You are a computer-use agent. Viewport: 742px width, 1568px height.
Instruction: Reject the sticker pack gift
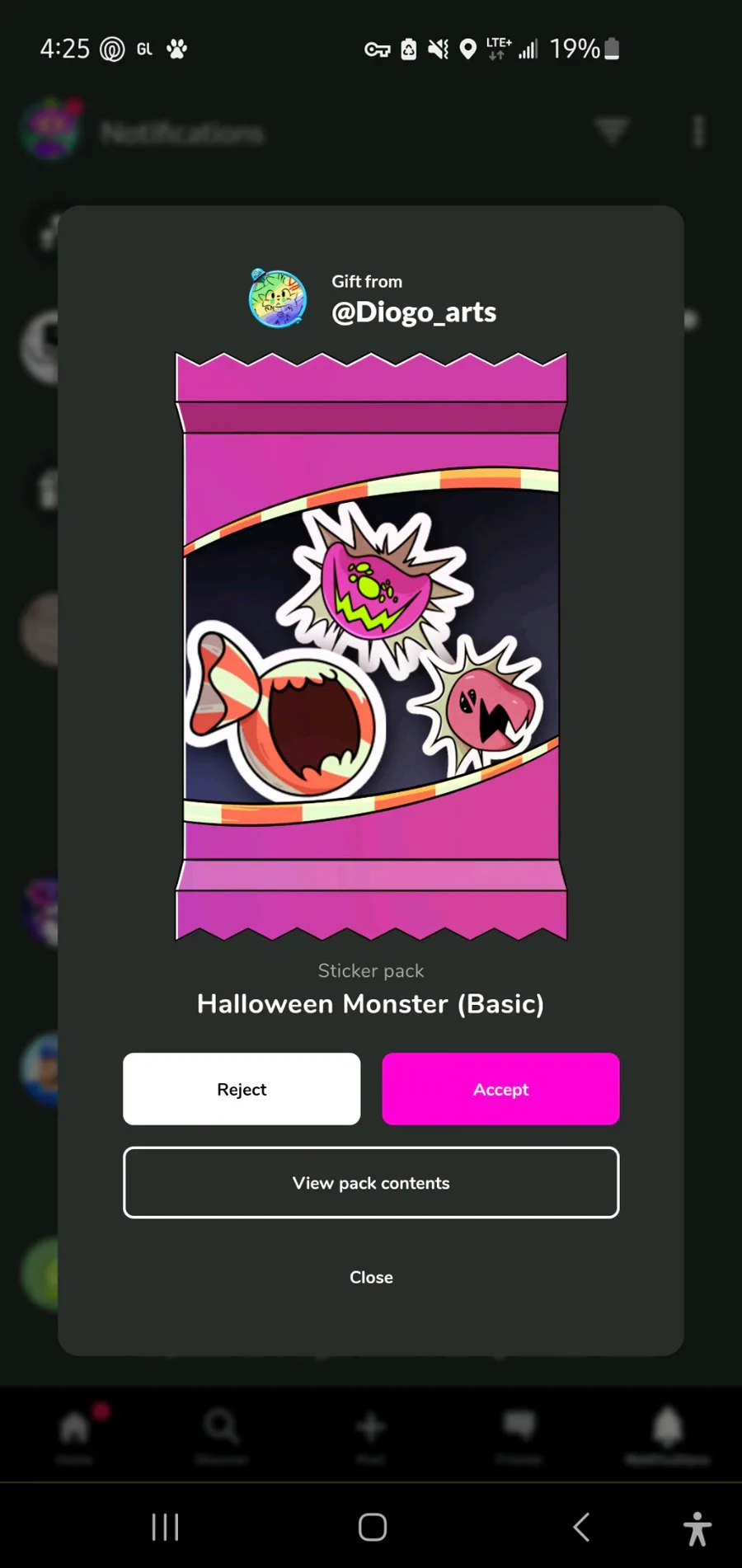click(x=242, y=1088)
